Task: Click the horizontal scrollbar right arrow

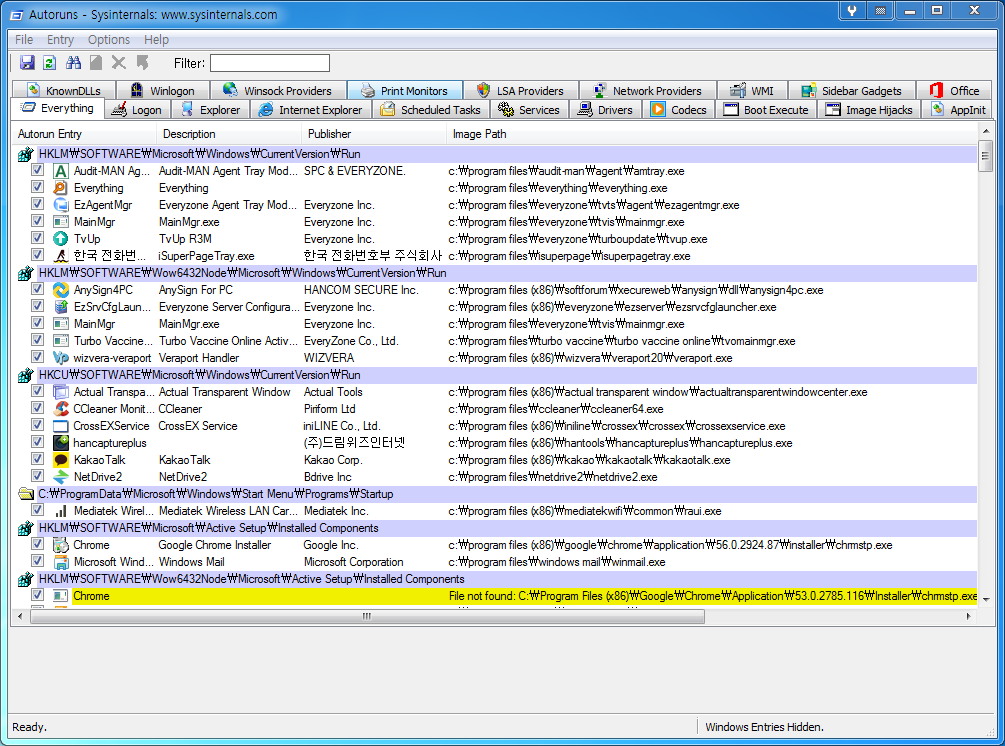Action: [x=968, y=616]
